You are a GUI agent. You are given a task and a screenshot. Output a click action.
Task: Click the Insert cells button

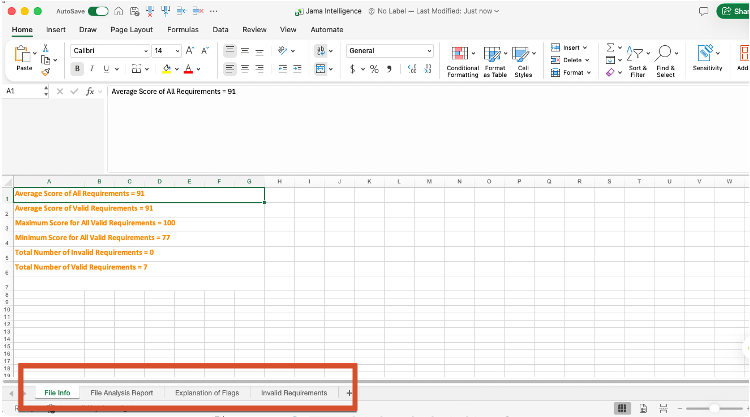569,47
